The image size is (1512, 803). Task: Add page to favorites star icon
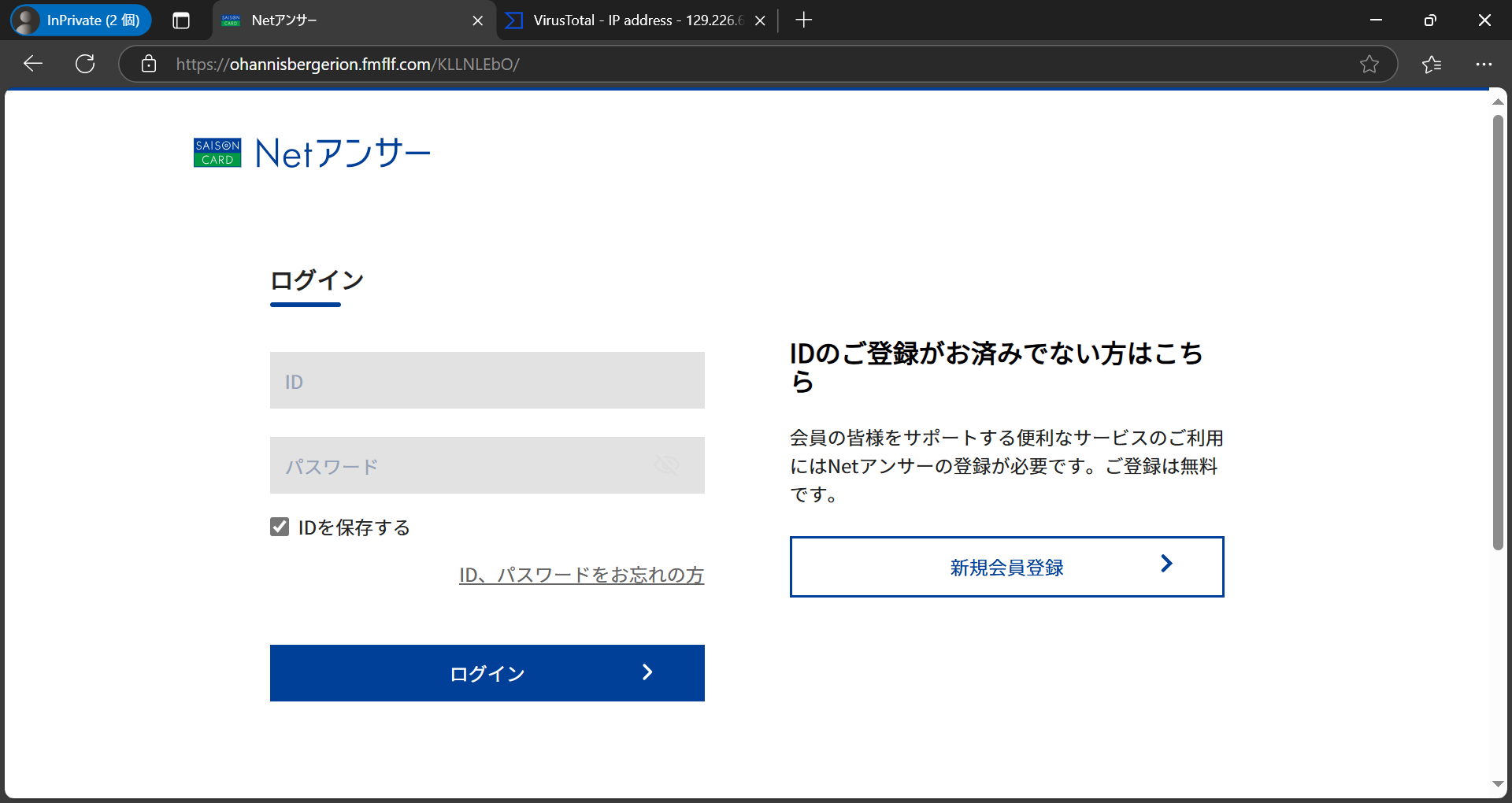coord(1369,64)
